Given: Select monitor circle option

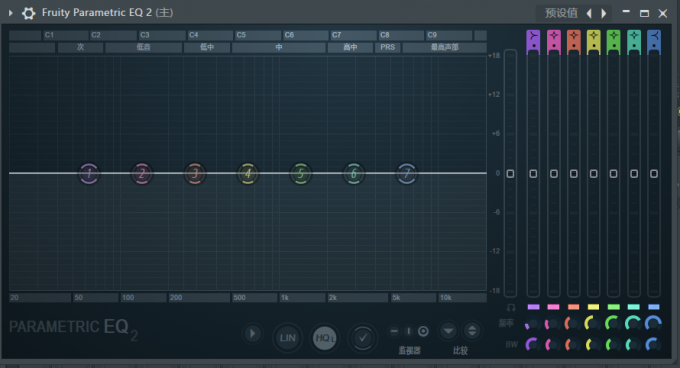Looking at the screenshot, I should pyautogui.click(x=423, y=332).
